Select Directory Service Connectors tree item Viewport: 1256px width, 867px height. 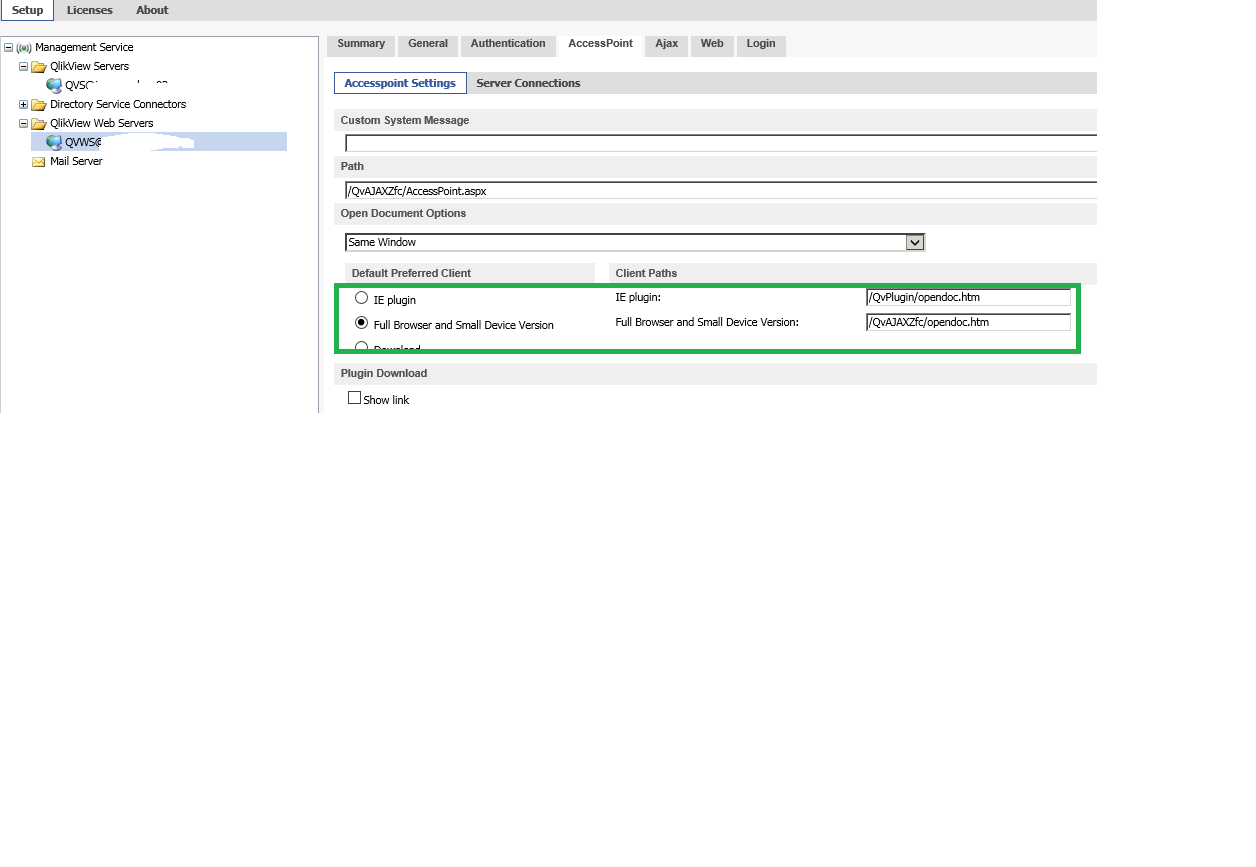(118, 104)
